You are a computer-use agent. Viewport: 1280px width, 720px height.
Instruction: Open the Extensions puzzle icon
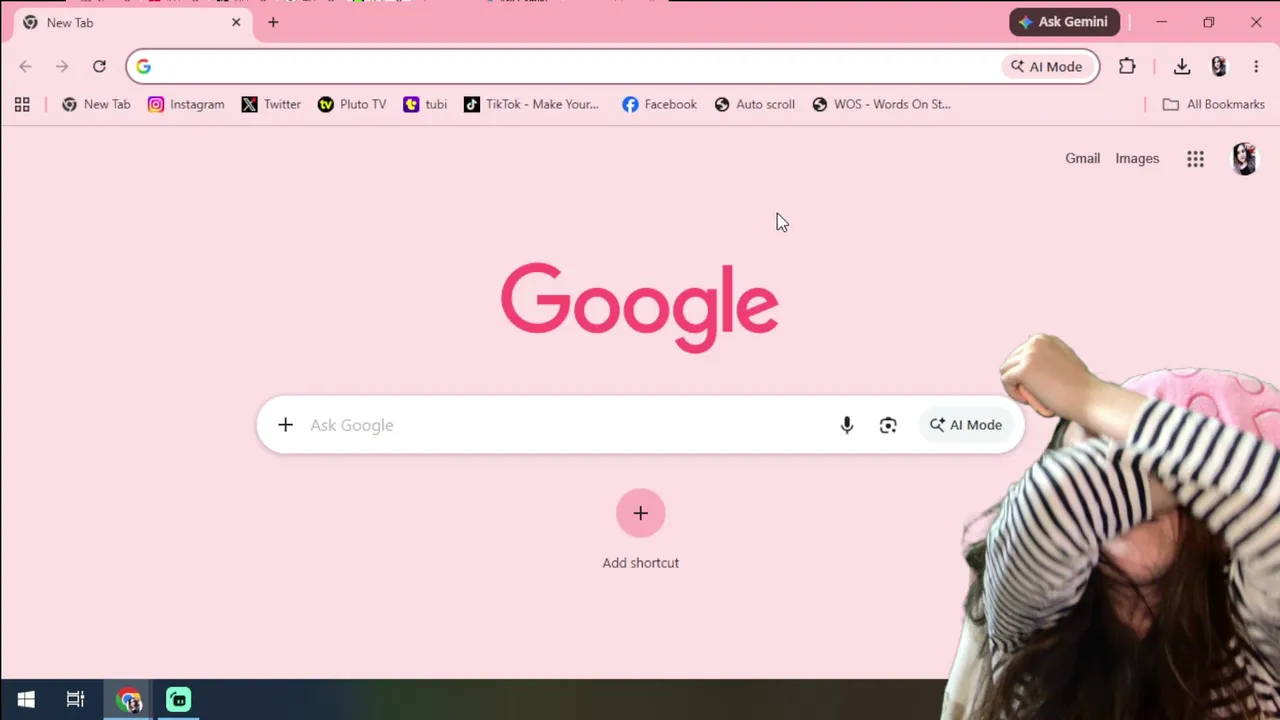[1127, 67]
